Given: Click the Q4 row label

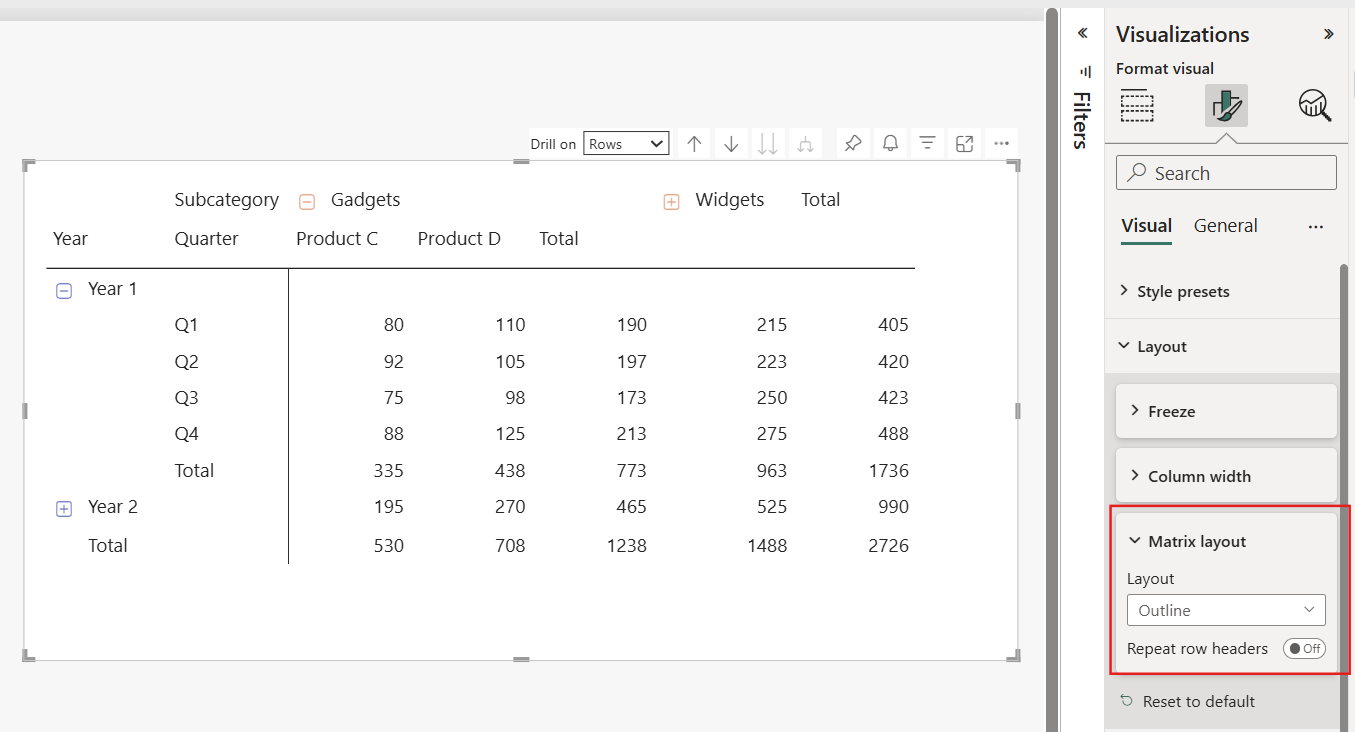Looking at the screenshot, I should point(186,434).
